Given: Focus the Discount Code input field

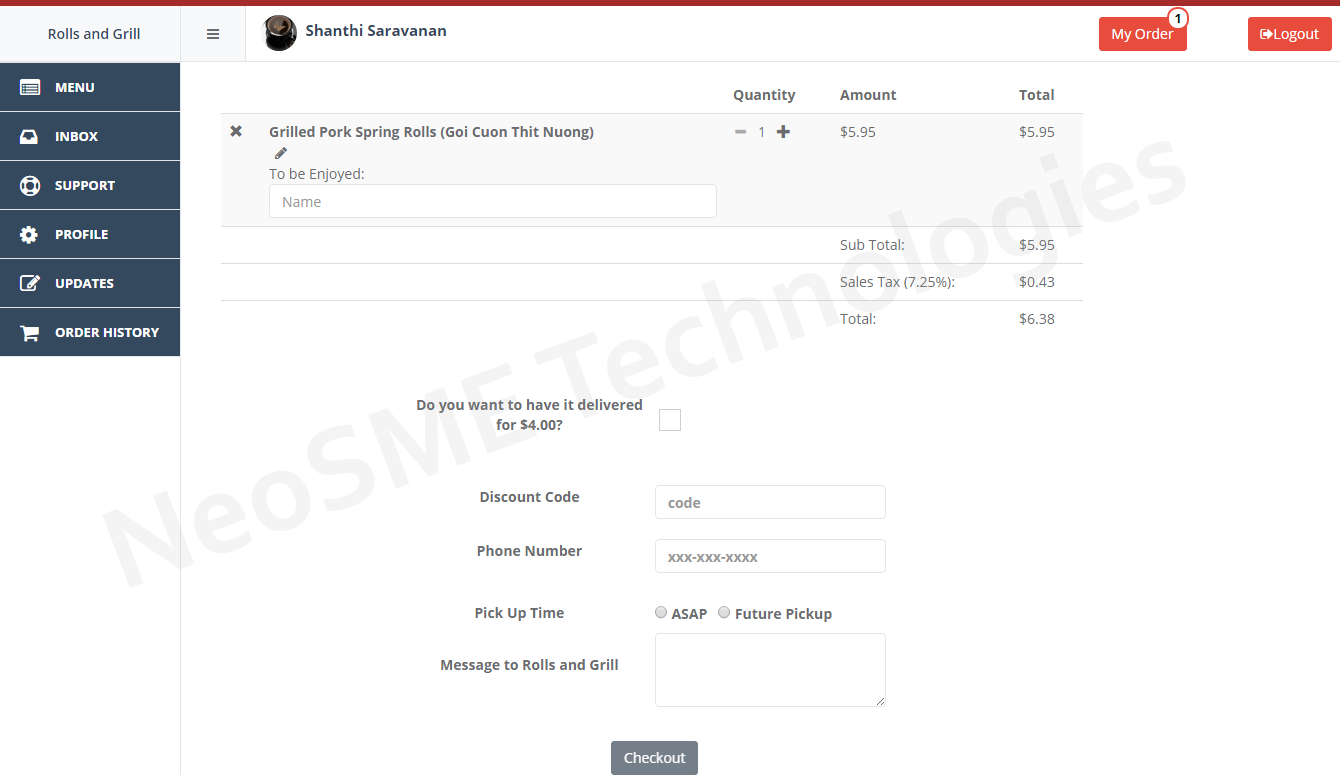Looking at the screenshot, I should pos(770,502).
